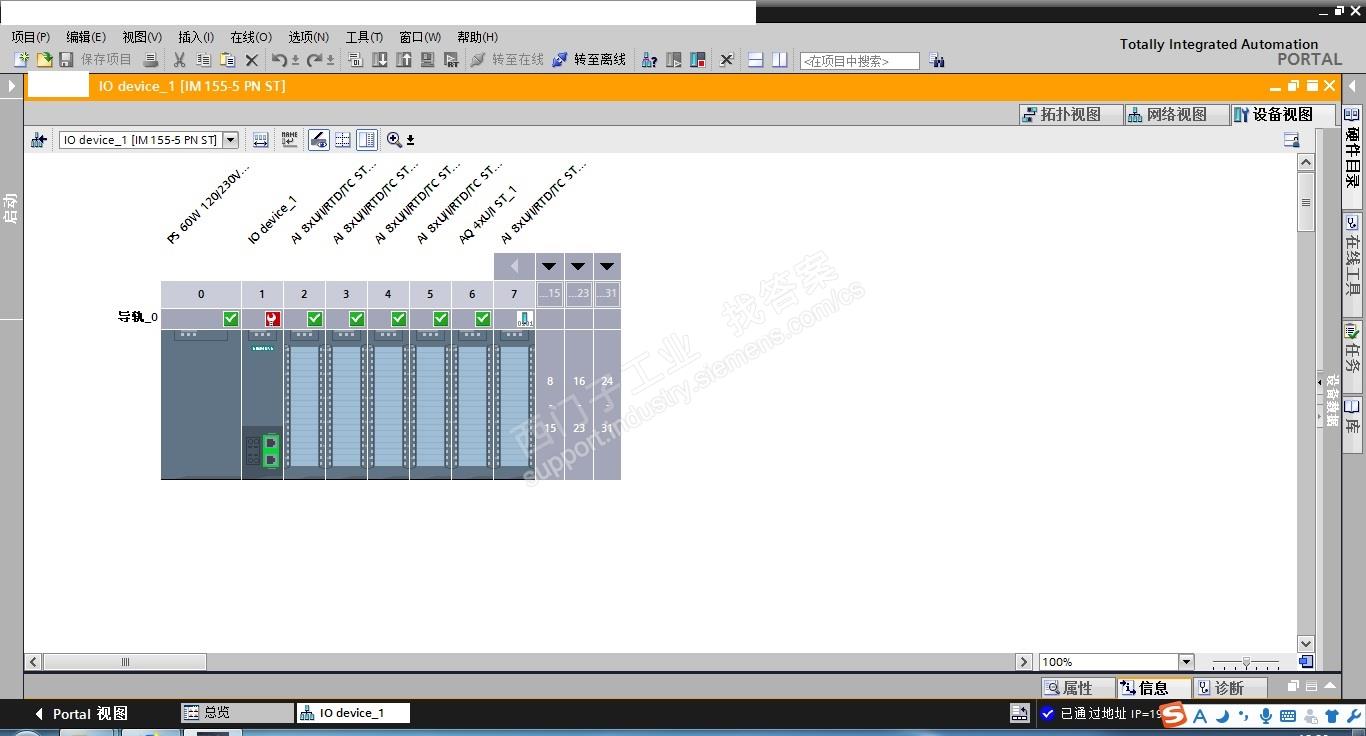Screen dimensions: 1366x736
Task: Click the open project icon
Action: tap(44, 60)
